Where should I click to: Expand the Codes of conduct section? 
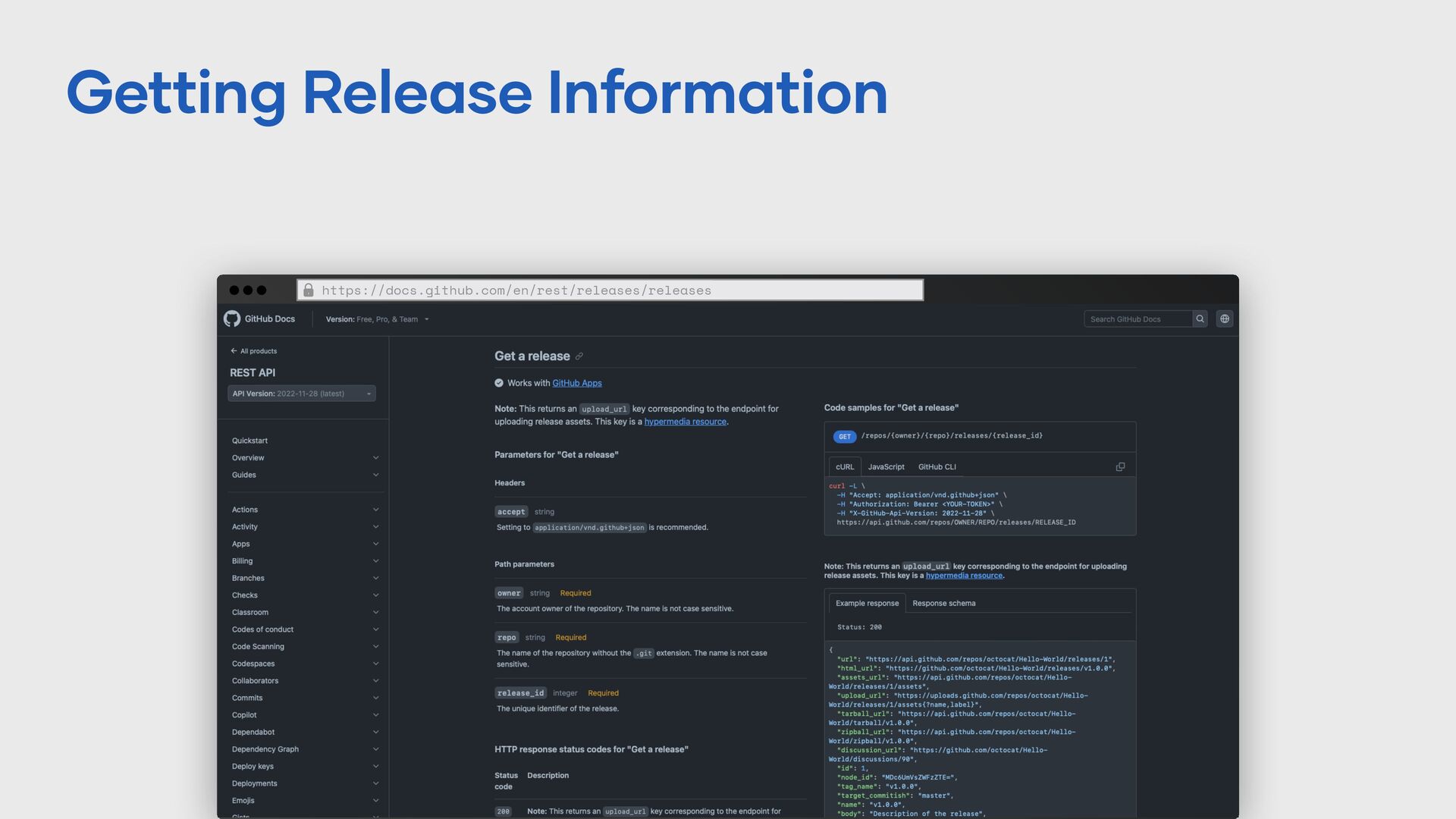point(305,629)
